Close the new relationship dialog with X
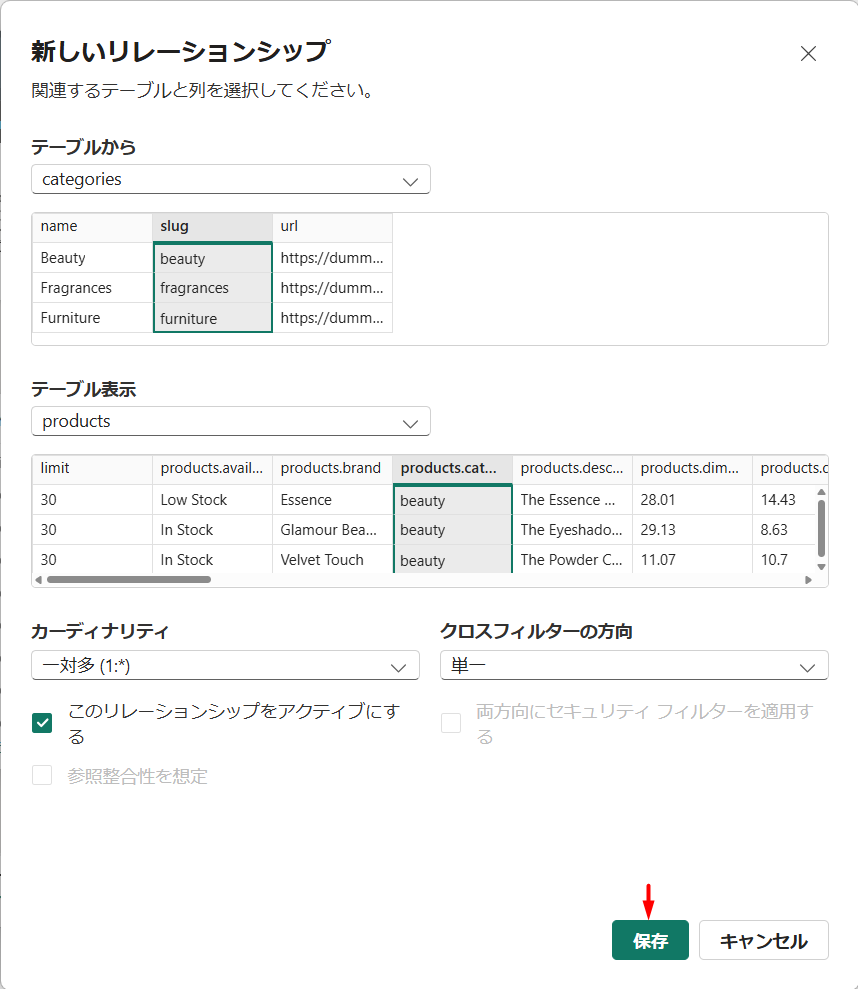The width and height of the screenshot is (858, 989). (808, 54)
